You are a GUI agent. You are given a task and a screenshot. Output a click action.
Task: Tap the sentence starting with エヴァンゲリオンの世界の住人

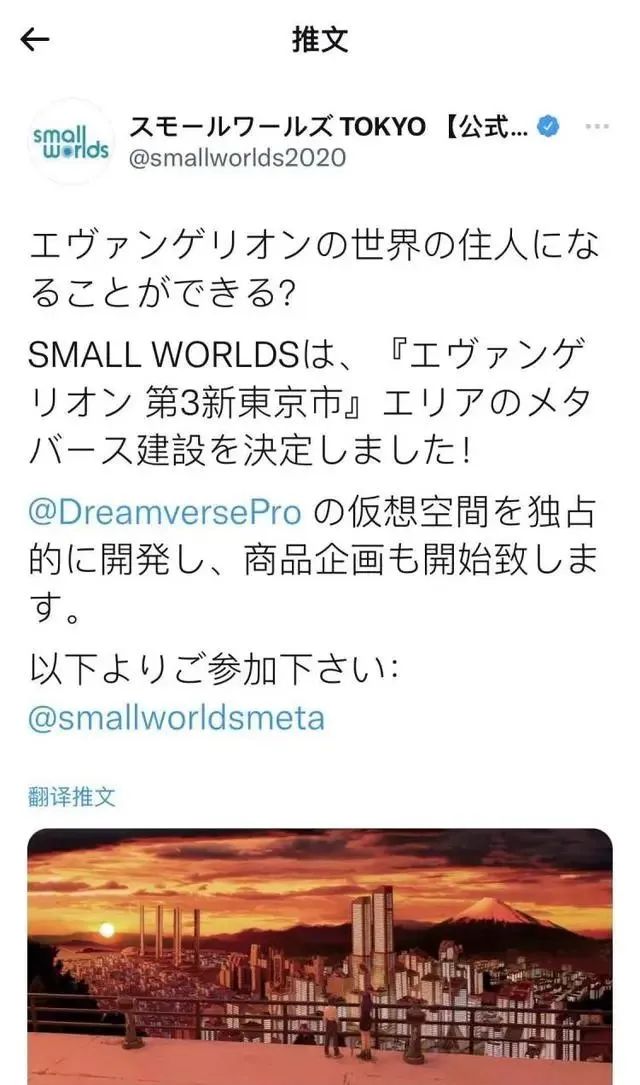click(314, 271)
